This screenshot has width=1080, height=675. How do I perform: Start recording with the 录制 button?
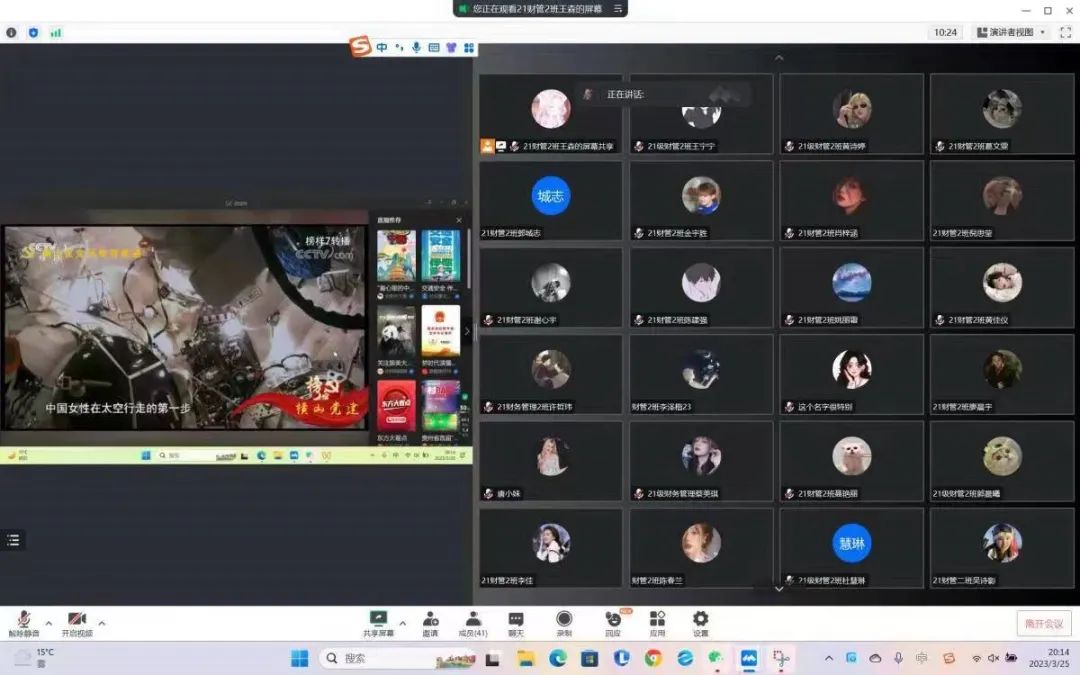click(x=564, y=623)
